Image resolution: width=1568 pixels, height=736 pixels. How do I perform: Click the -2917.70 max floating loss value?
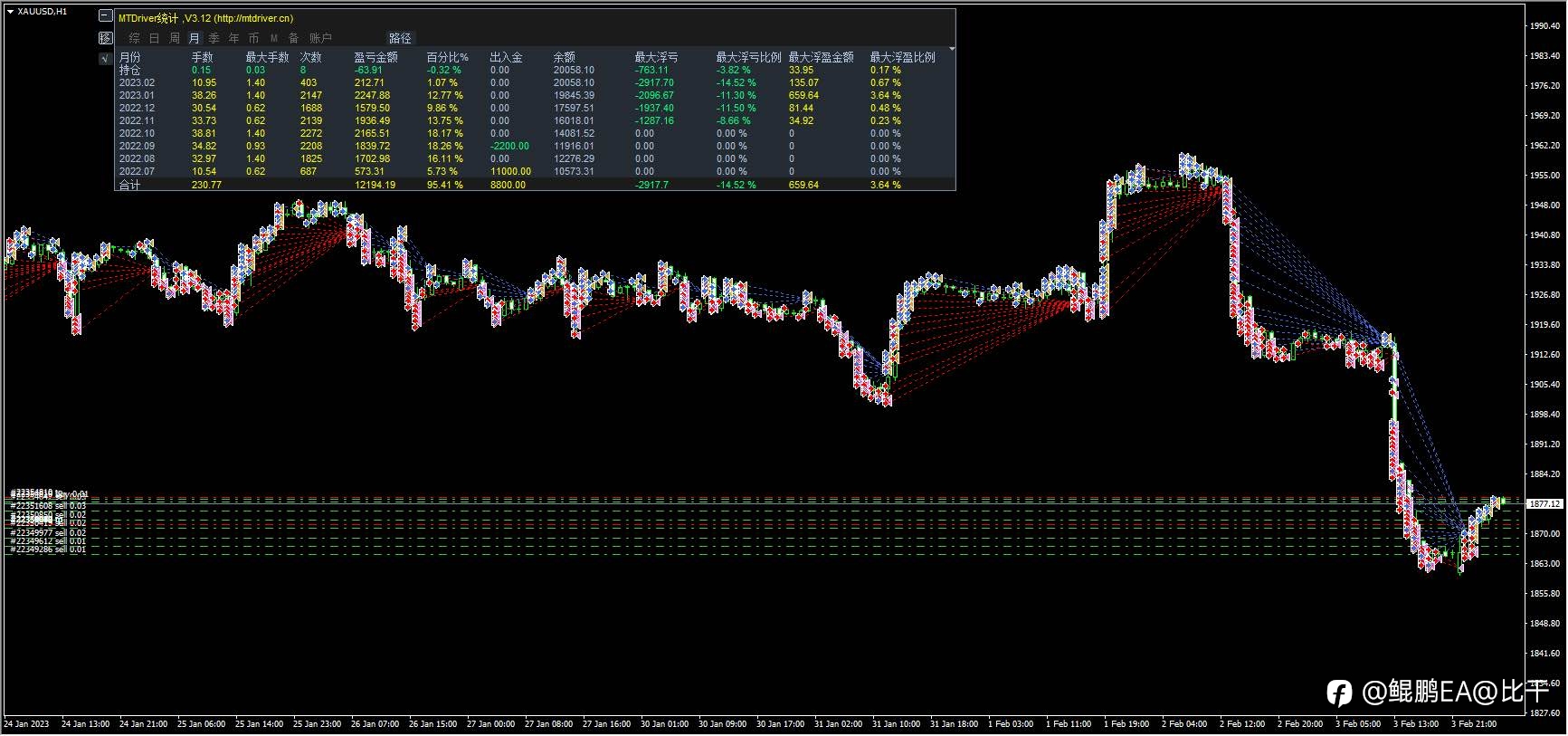pyautogui.click(x=654, y=82)
